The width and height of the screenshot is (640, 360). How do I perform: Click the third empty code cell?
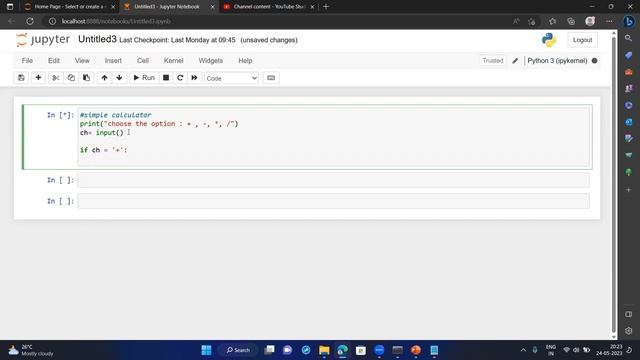pos(333,201)
